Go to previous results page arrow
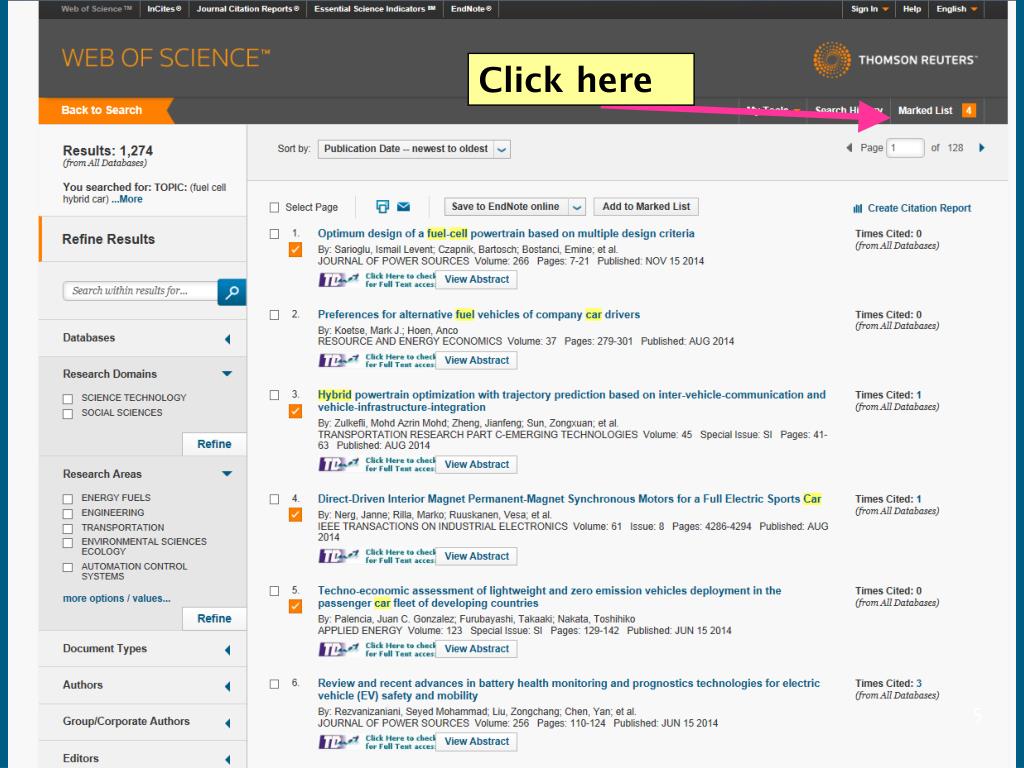Image resolution: width=1024 pixels, height=768 pixels. tap(849, 148)
